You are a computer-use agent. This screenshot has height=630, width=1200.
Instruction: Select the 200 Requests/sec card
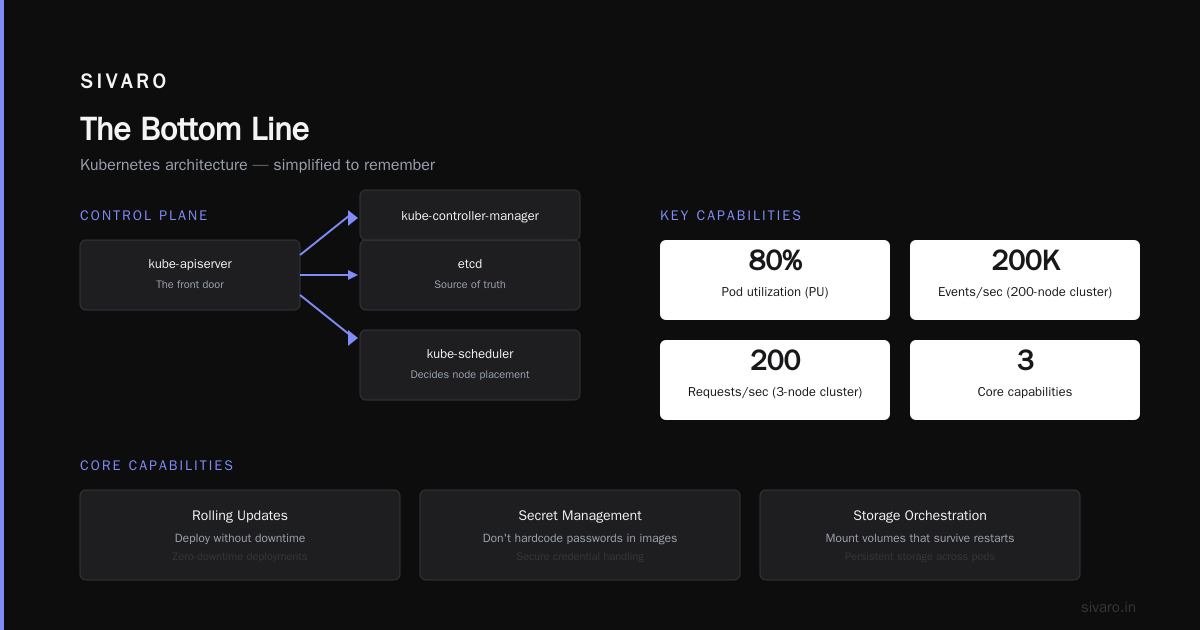pyautogui.click(x=775, y=380)
